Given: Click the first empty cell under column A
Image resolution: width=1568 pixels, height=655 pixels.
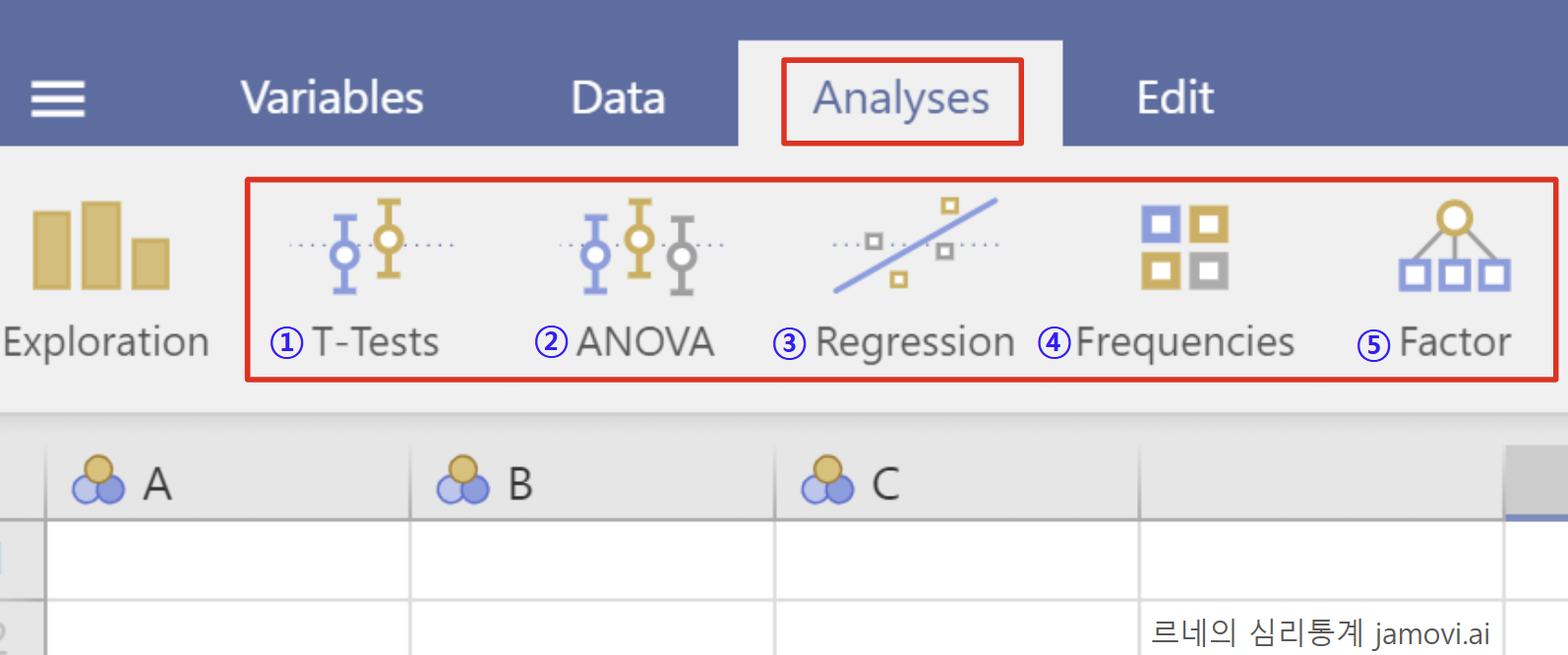Looking at the screenshot, I should click(x=228, y=560).
